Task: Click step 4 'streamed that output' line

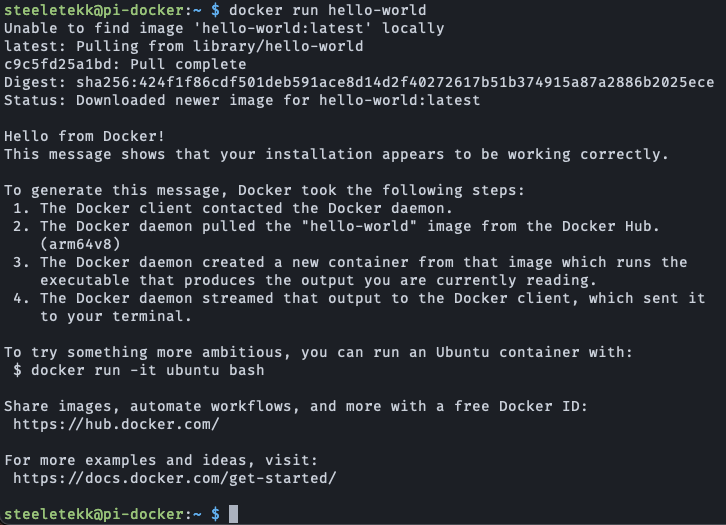Action: pyautogui.click(x=359, y=298)
